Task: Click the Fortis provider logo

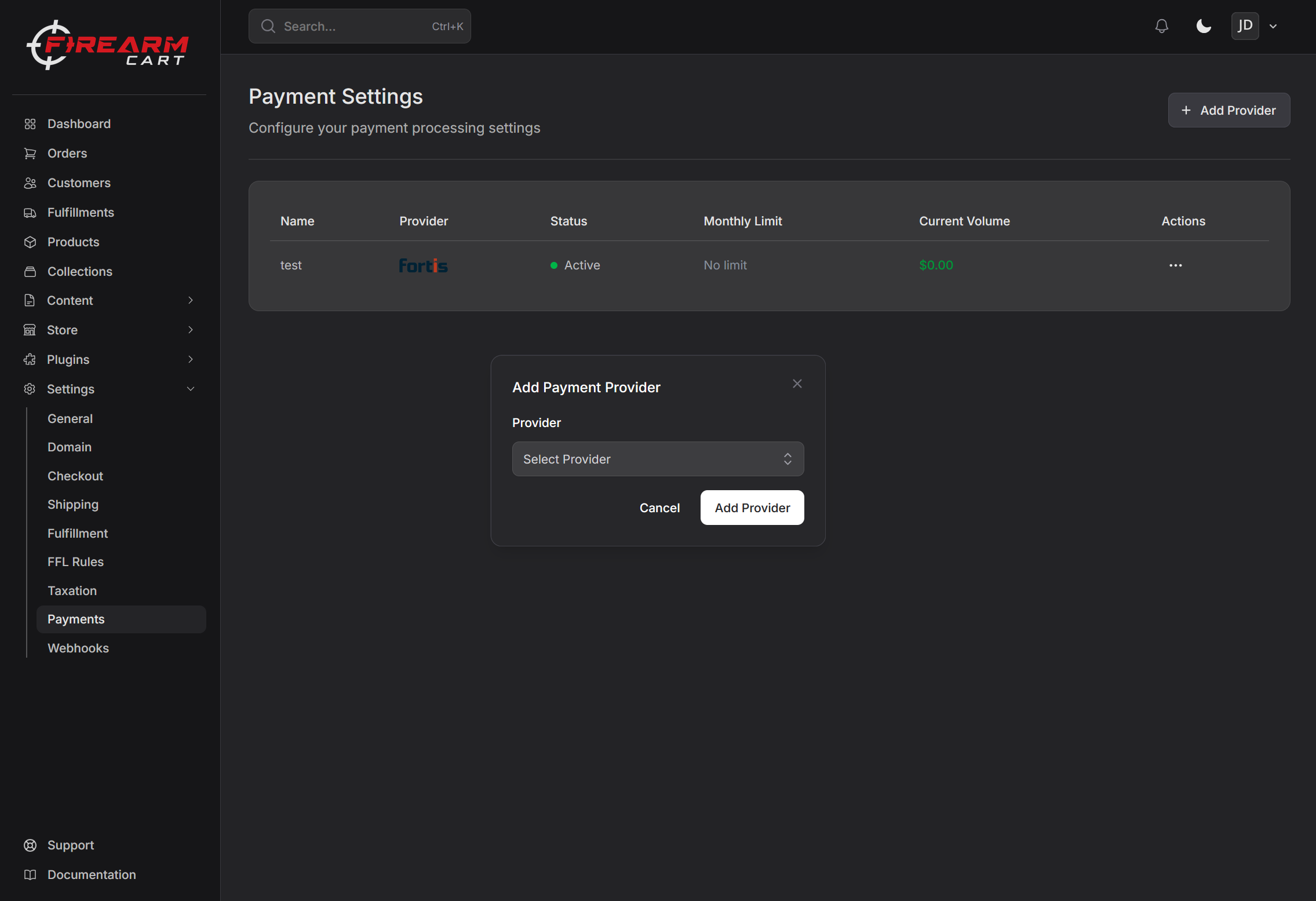Action: point(423,265)
